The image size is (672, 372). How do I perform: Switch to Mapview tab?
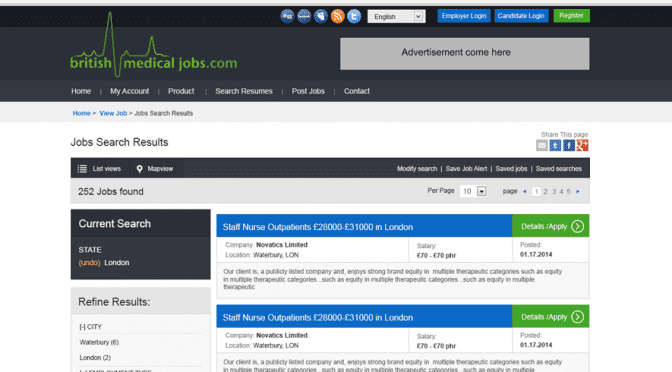pyautogui.click(x=155, y=169)
